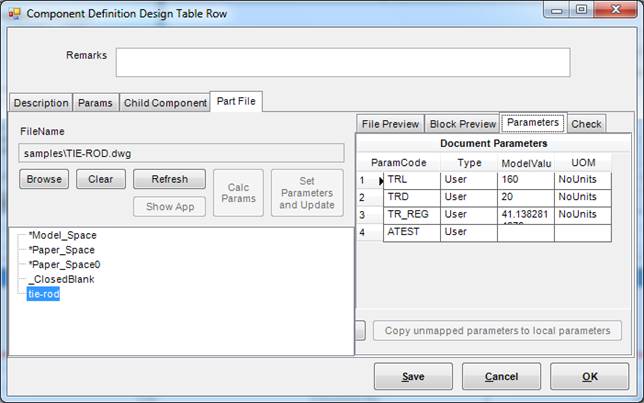Click the FileName path field
Viewport: 644px width, 403px height.
[181, 153]
